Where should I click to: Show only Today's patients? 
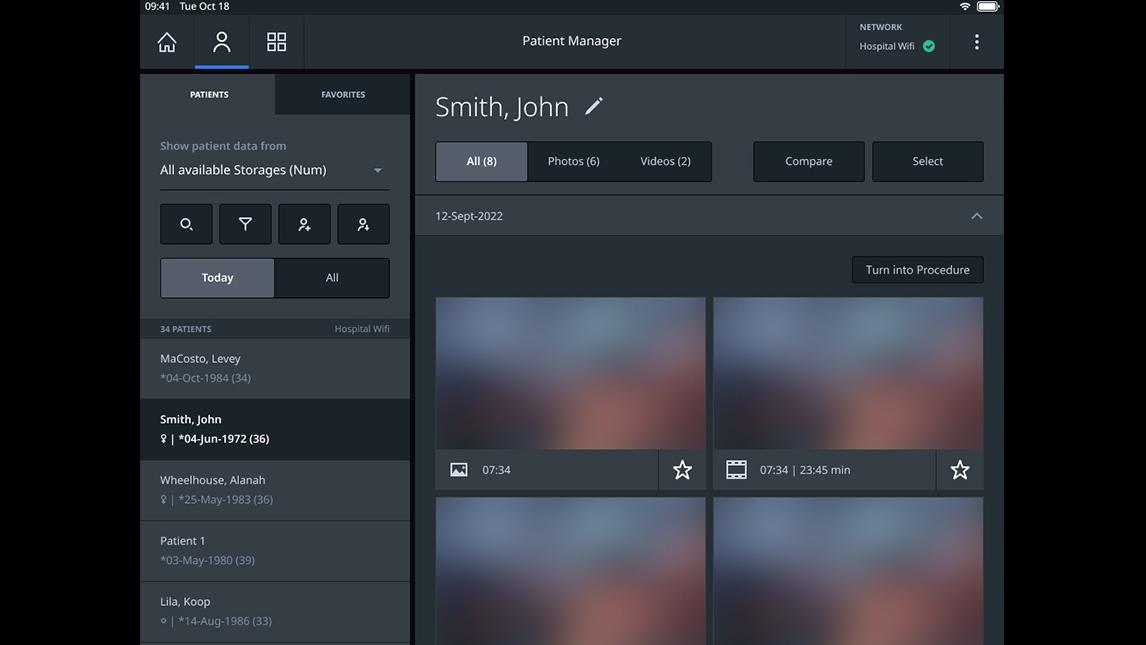coord(217,278)
